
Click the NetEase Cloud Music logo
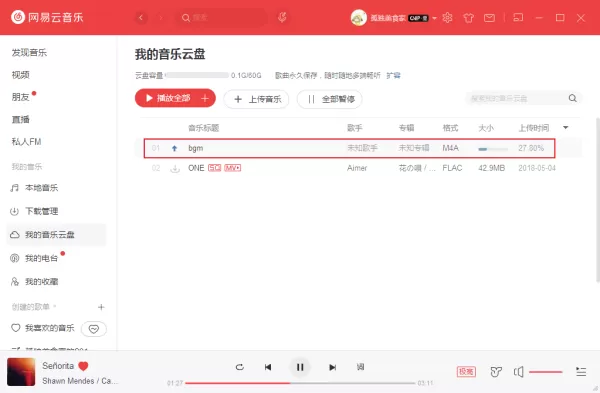(47, 17)
